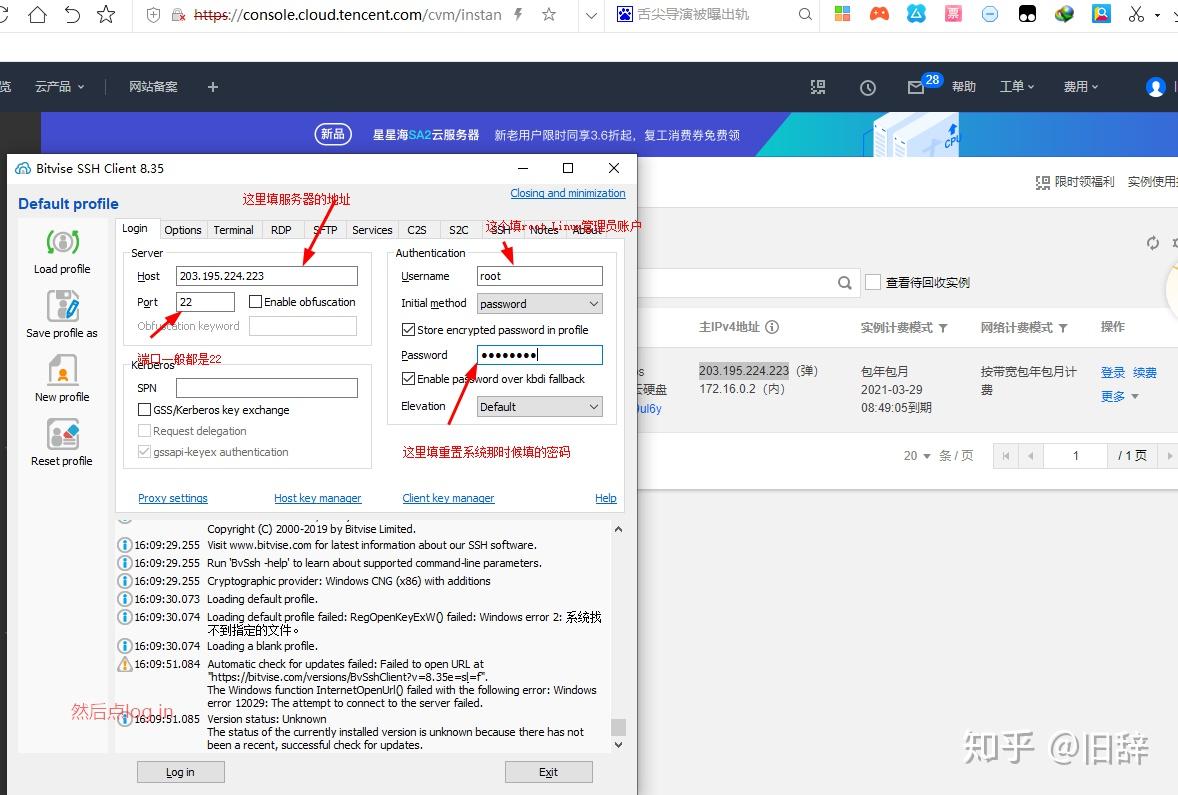Screen dimensions: 1178x795
Task: Click the browser undo/back arrow icon
Action: tap(72, 14)
